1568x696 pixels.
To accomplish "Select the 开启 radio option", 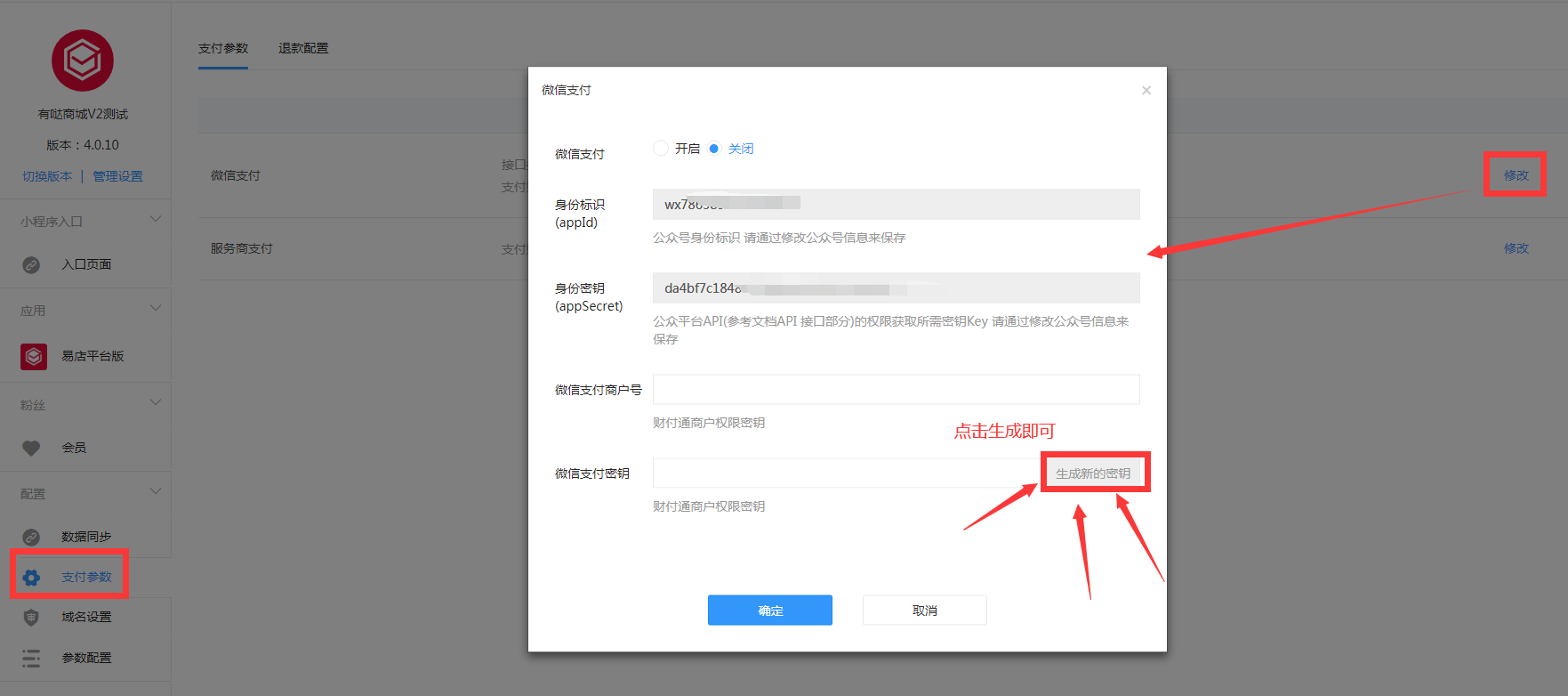I will point(660,149).
